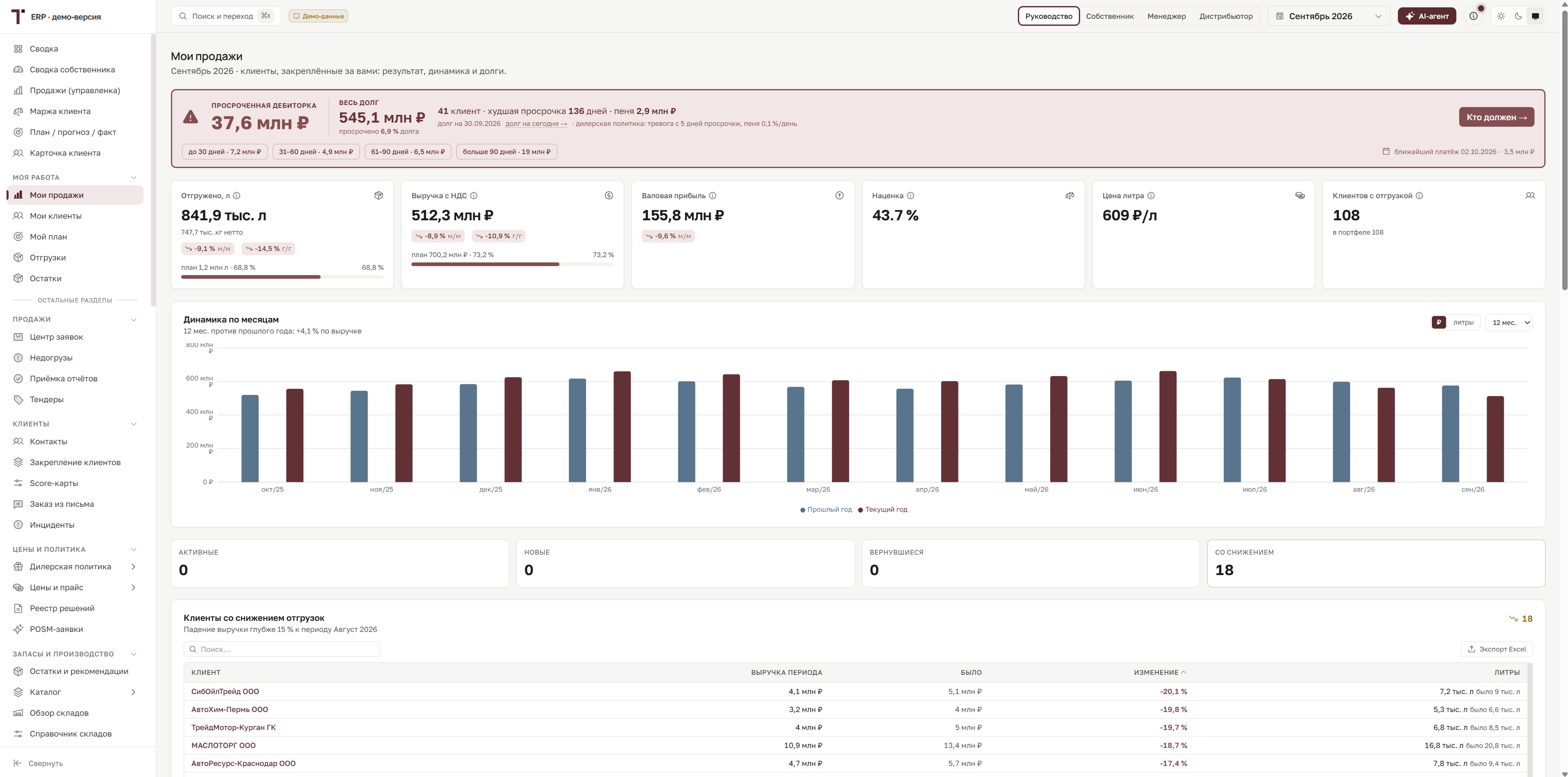Image resolution: width=1568 pixels, height=777 pixels.
Task: Switch to Собственник role tab
Action: 1110,16
